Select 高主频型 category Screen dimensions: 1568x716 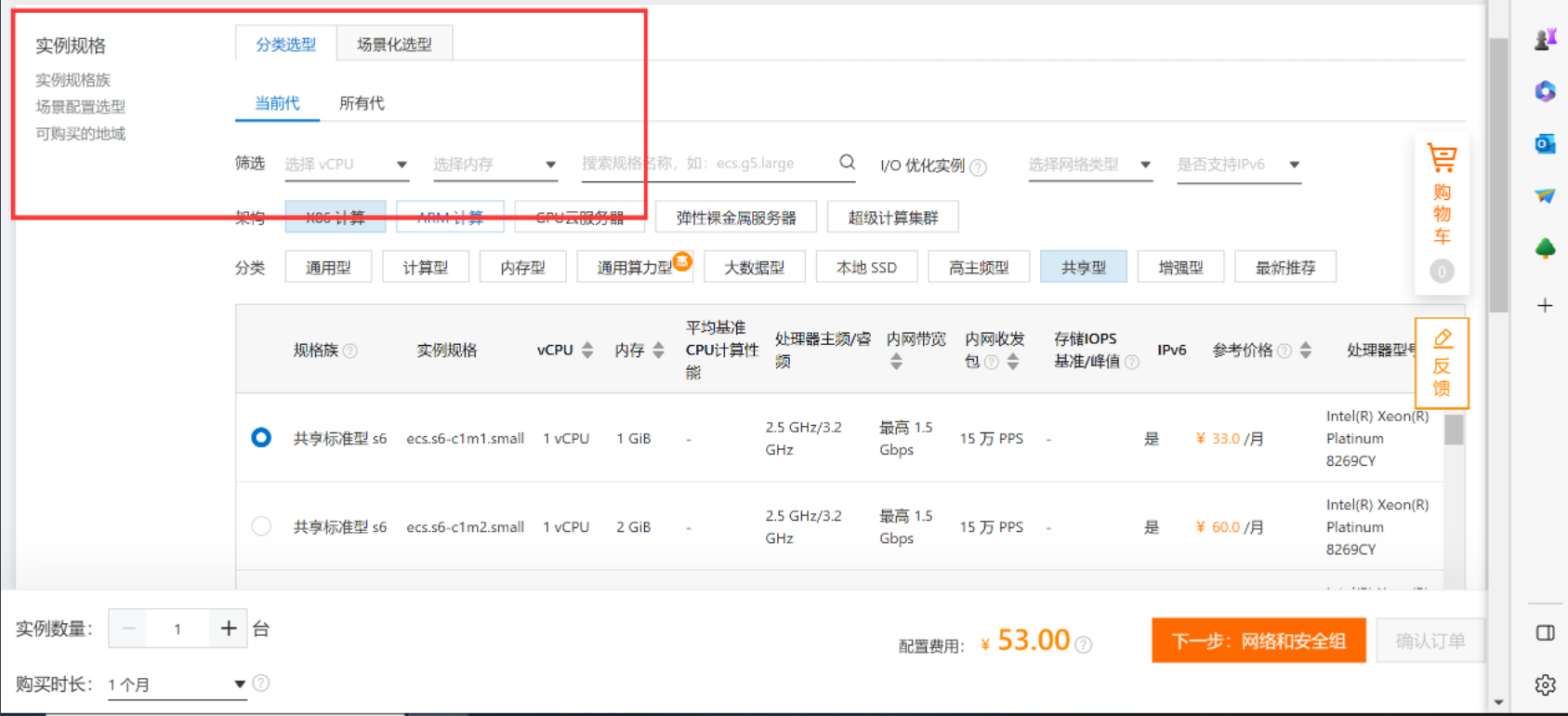(x=979, y=267)
